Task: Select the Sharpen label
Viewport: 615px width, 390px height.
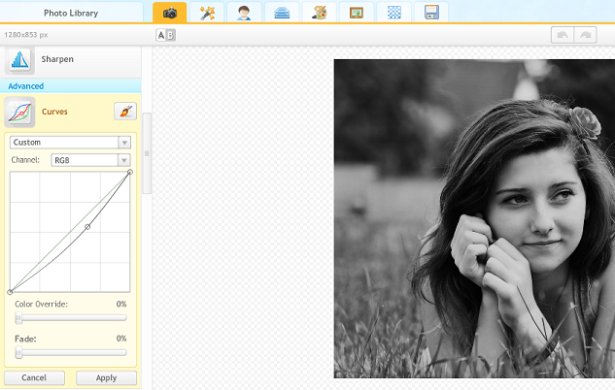Action: [x=57, y=59]
